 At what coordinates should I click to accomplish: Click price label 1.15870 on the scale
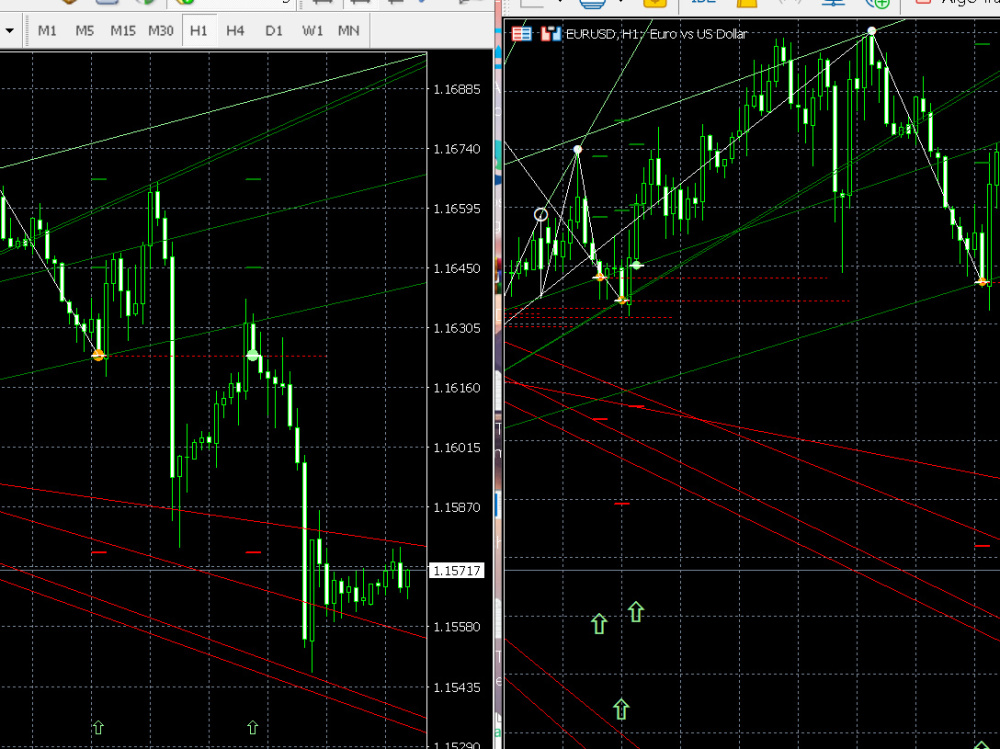[x=457, y=507]
